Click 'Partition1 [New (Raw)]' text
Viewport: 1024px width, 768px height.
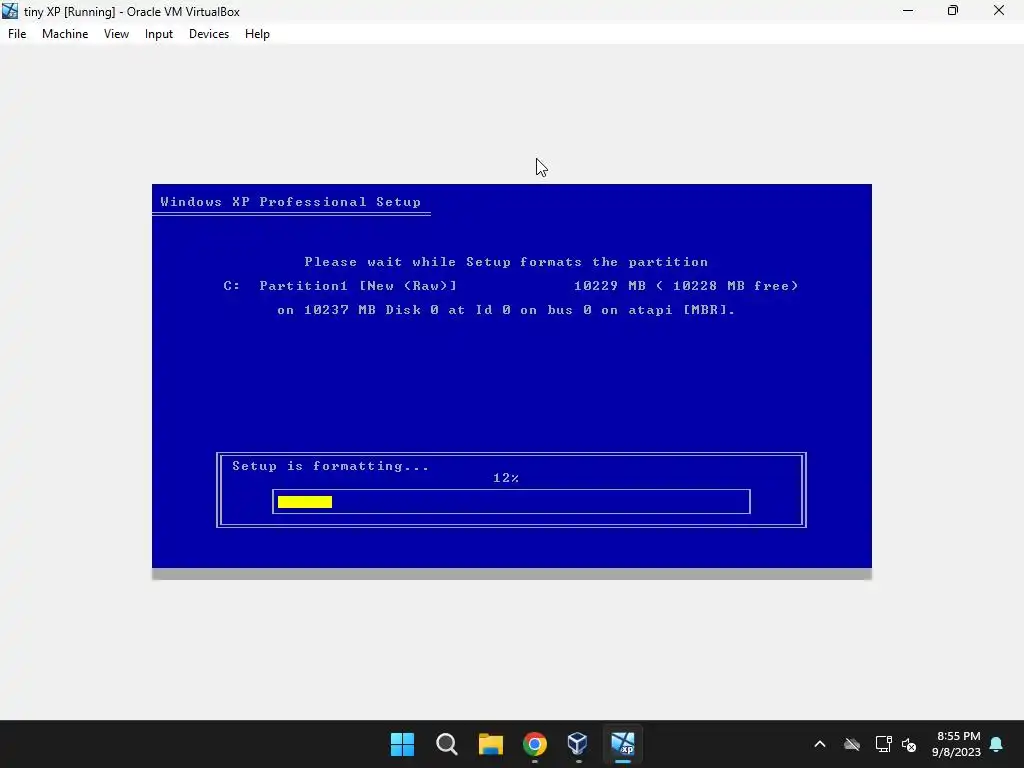[x=358, y=285]
